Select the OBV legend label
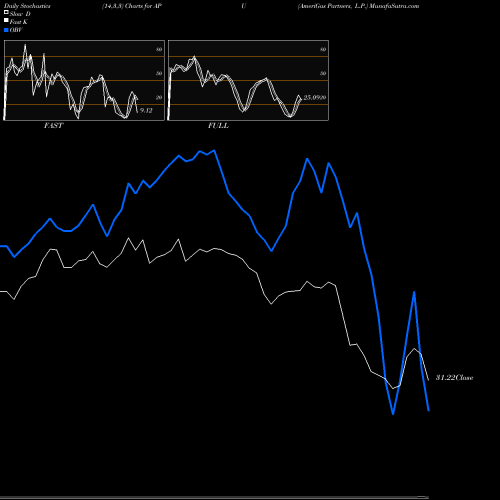 tap(16, 30)
